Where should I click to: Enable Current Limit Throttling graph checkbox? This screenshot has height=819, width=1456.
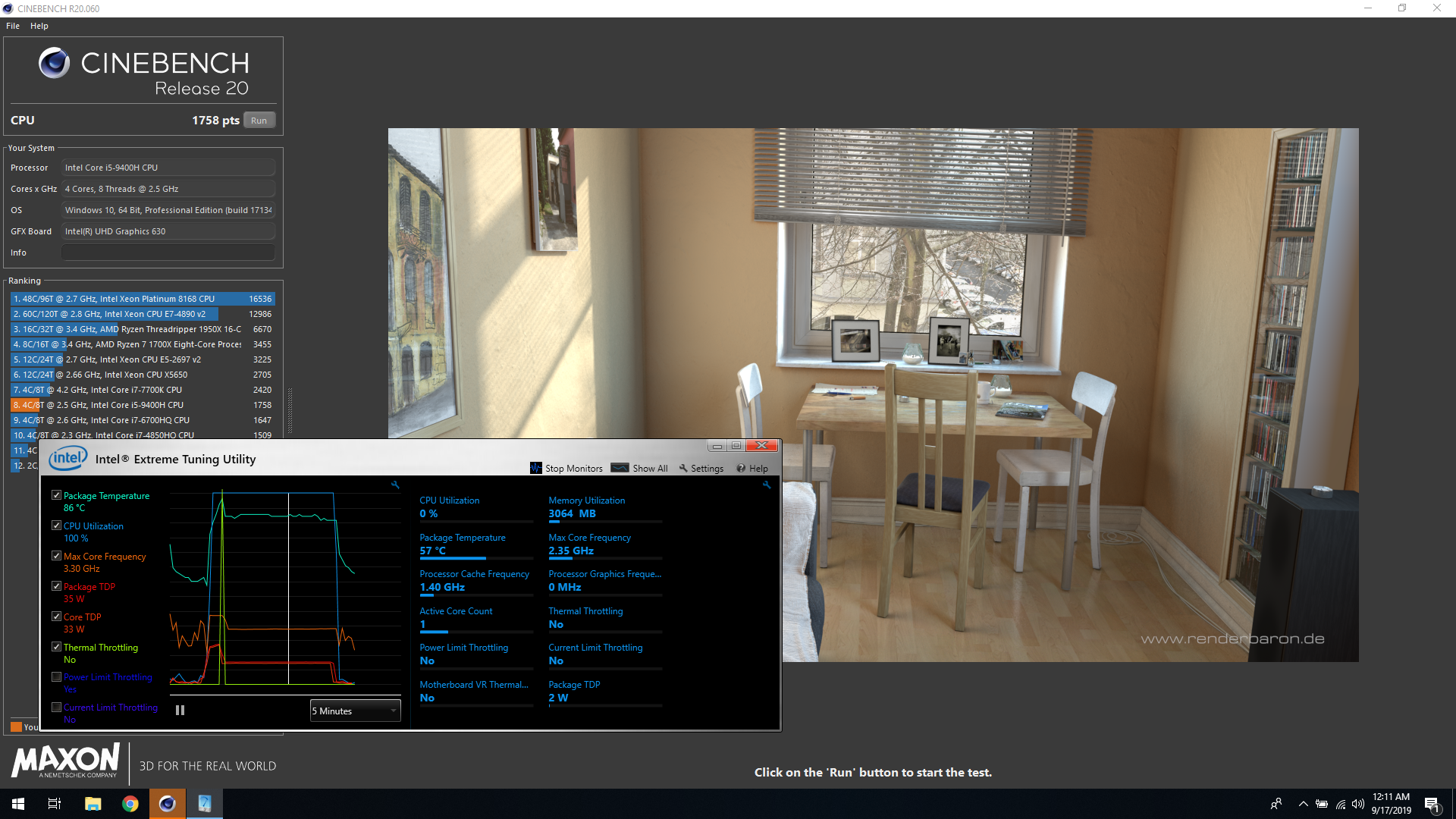[56, 708]
